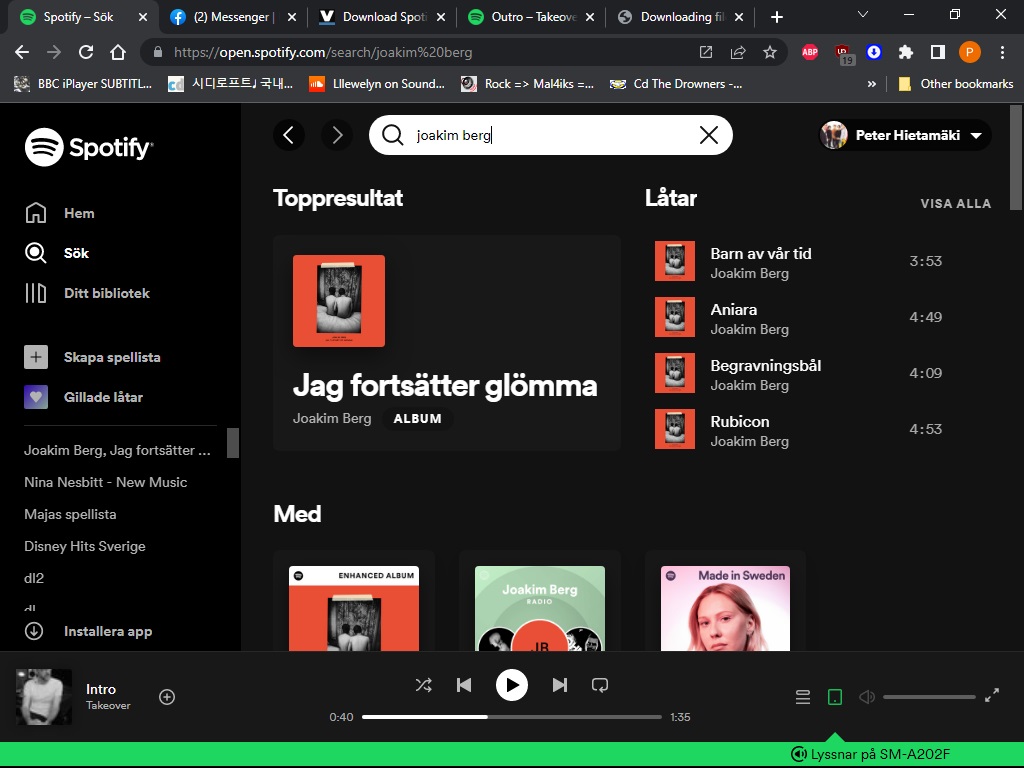Open the play queue
1024x768 pixels.
(803, 697)
